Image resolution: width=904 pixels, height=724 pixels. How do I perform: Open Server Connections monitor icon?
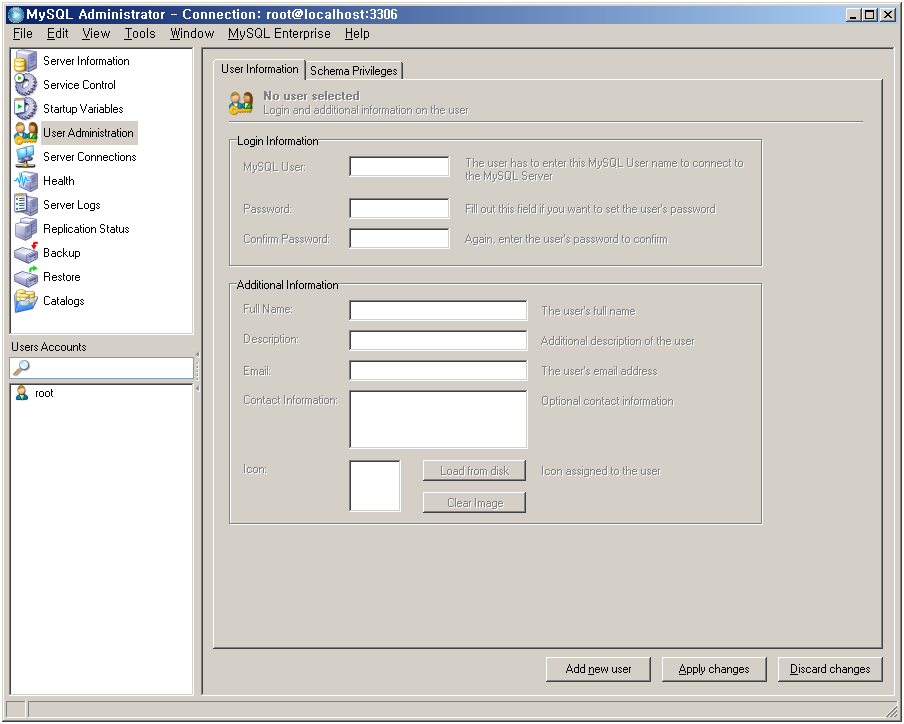click(x=25, y=157)
